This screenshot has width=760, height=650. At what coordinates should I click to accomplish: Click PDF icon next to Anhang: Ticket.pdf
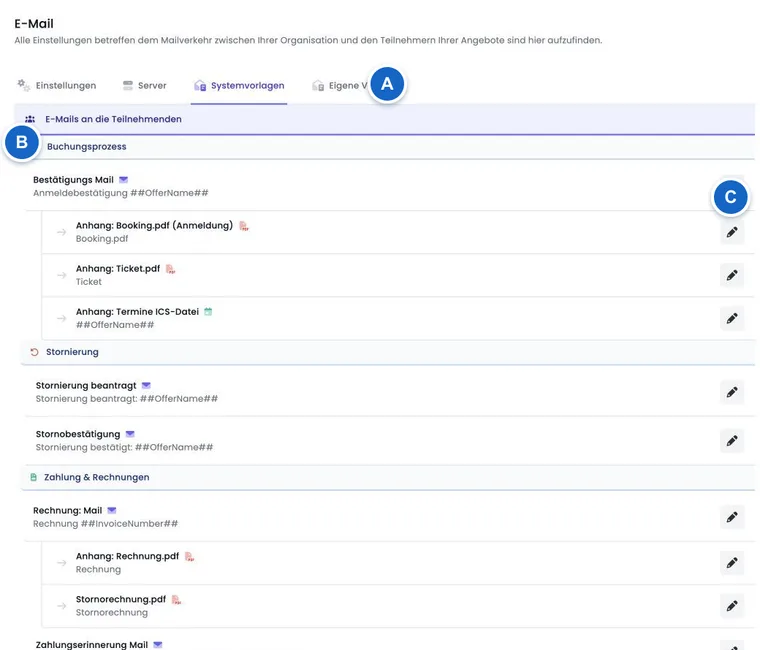pyautogui.click(x=170, y=269)
